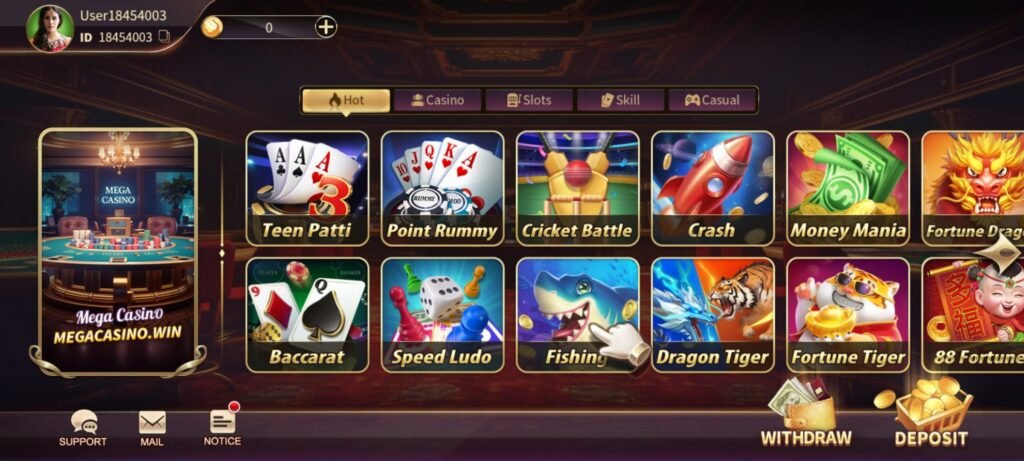1024x461 pixels.
Task: Open the Dragon Tiger game
Action: coord(712,315)
